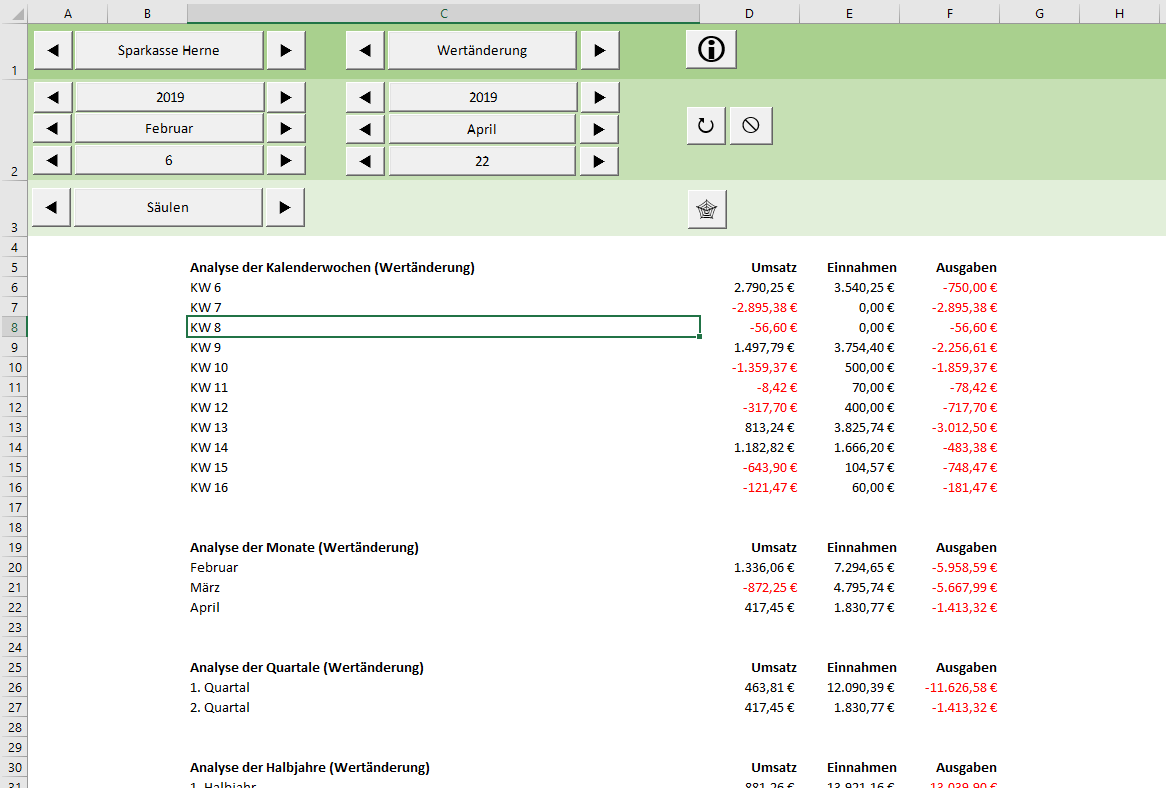Click the heading Analyse der Halbjahre (Wertänderung)
Viewport: 1166px width, 788px height.
coord(309,768)
